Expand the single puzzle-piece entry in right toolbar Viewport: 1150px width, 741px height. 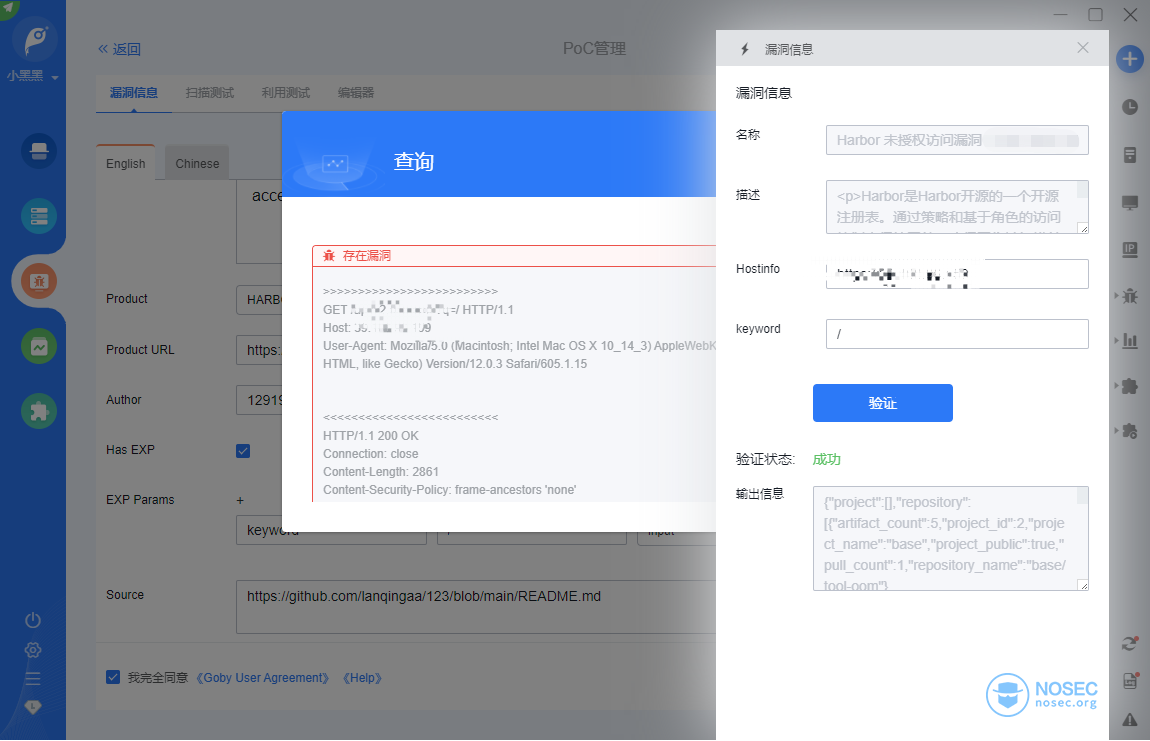[x=1128, y=386]
